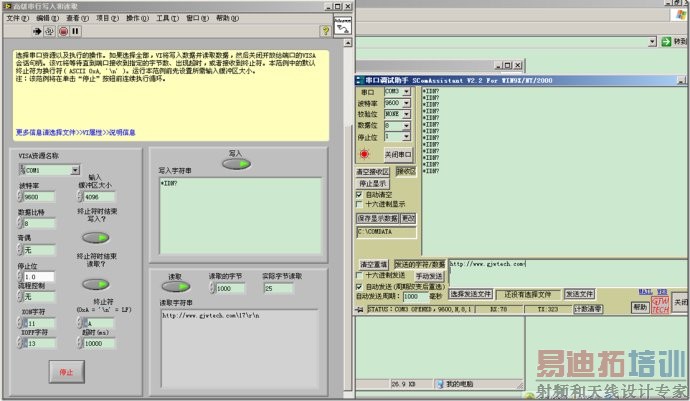Click the 关闭串口 button

(398, 155)
